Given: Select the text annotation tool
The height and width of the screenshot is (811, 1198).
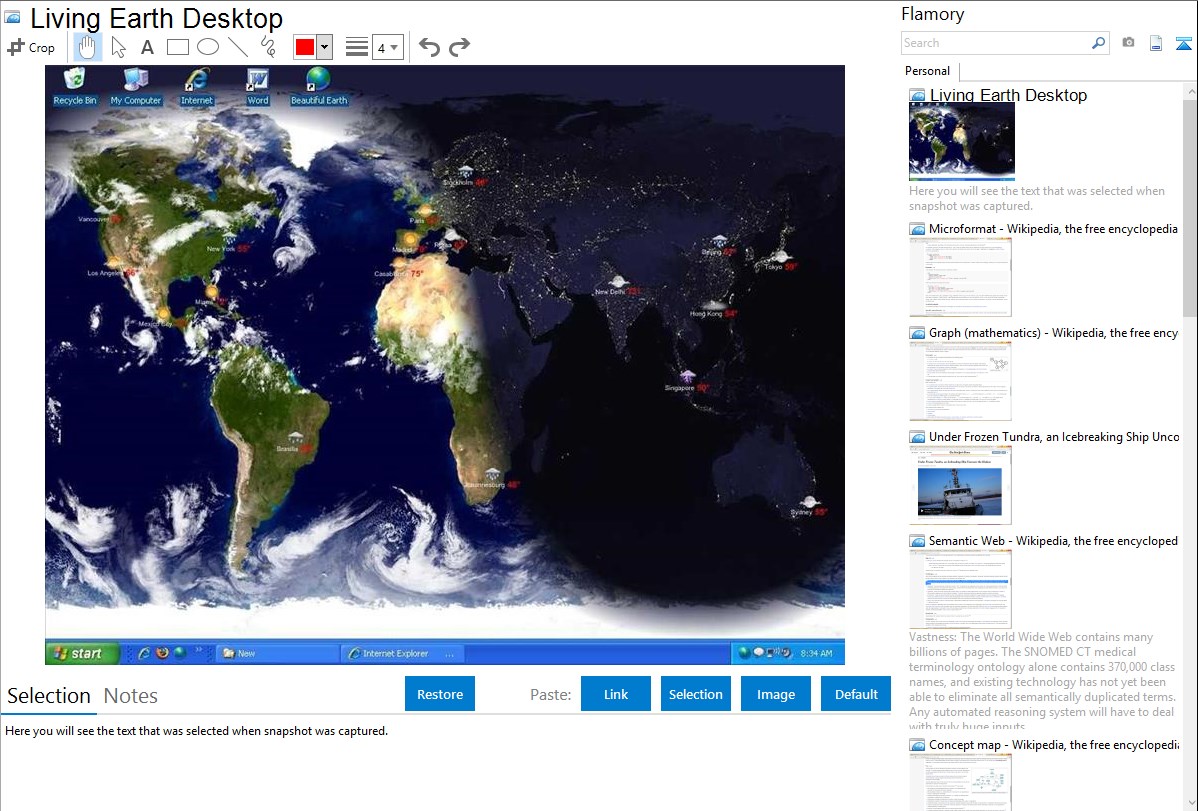Looking at the screenshot, I should pos(147,47).
